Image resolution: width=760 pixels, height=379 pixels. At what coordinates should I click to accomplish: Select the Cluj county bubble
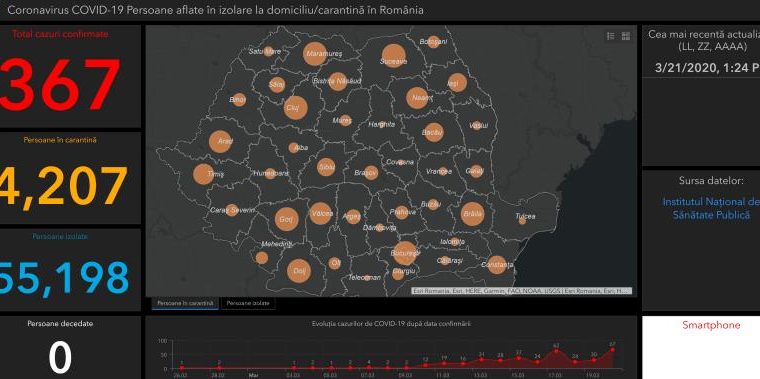[296, 108]
